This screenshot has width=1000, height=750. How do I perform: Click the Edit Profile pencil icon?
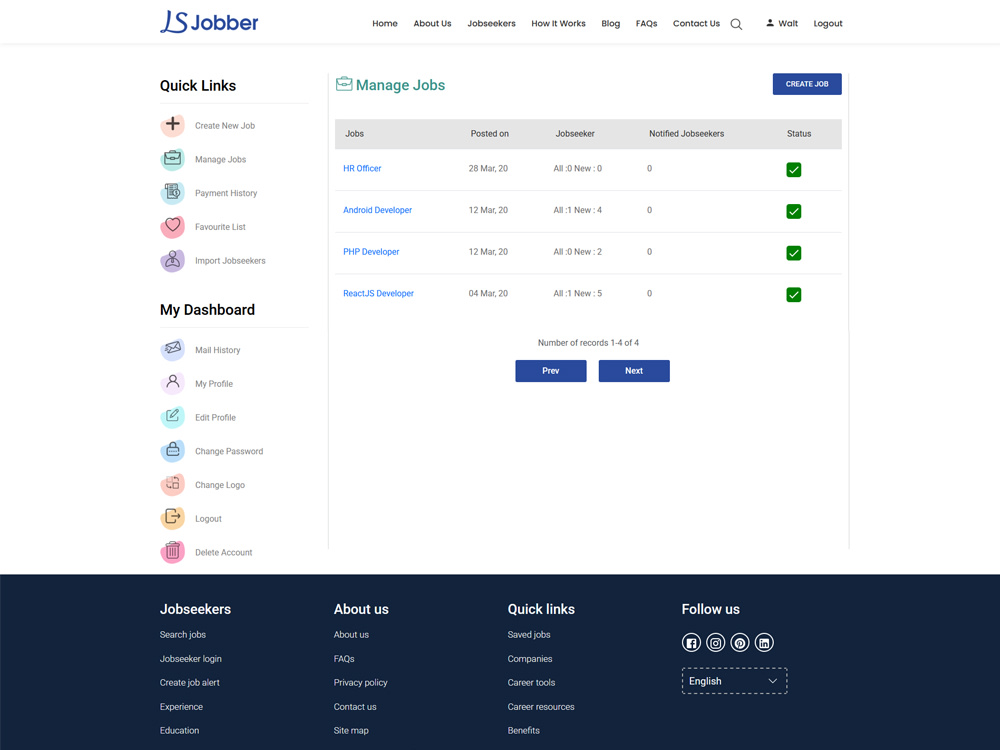pos(173,417)
